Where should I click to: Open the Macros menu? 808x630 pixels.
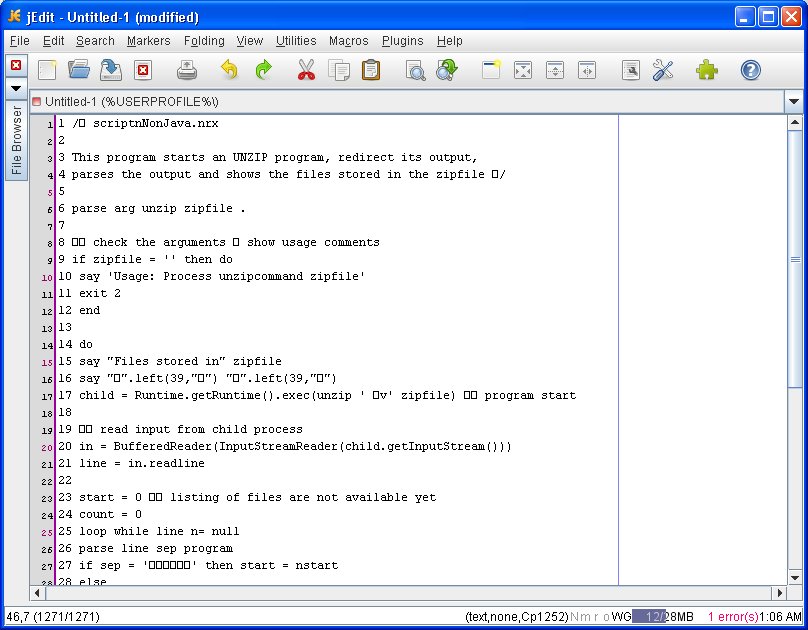[x=348, y=41]
